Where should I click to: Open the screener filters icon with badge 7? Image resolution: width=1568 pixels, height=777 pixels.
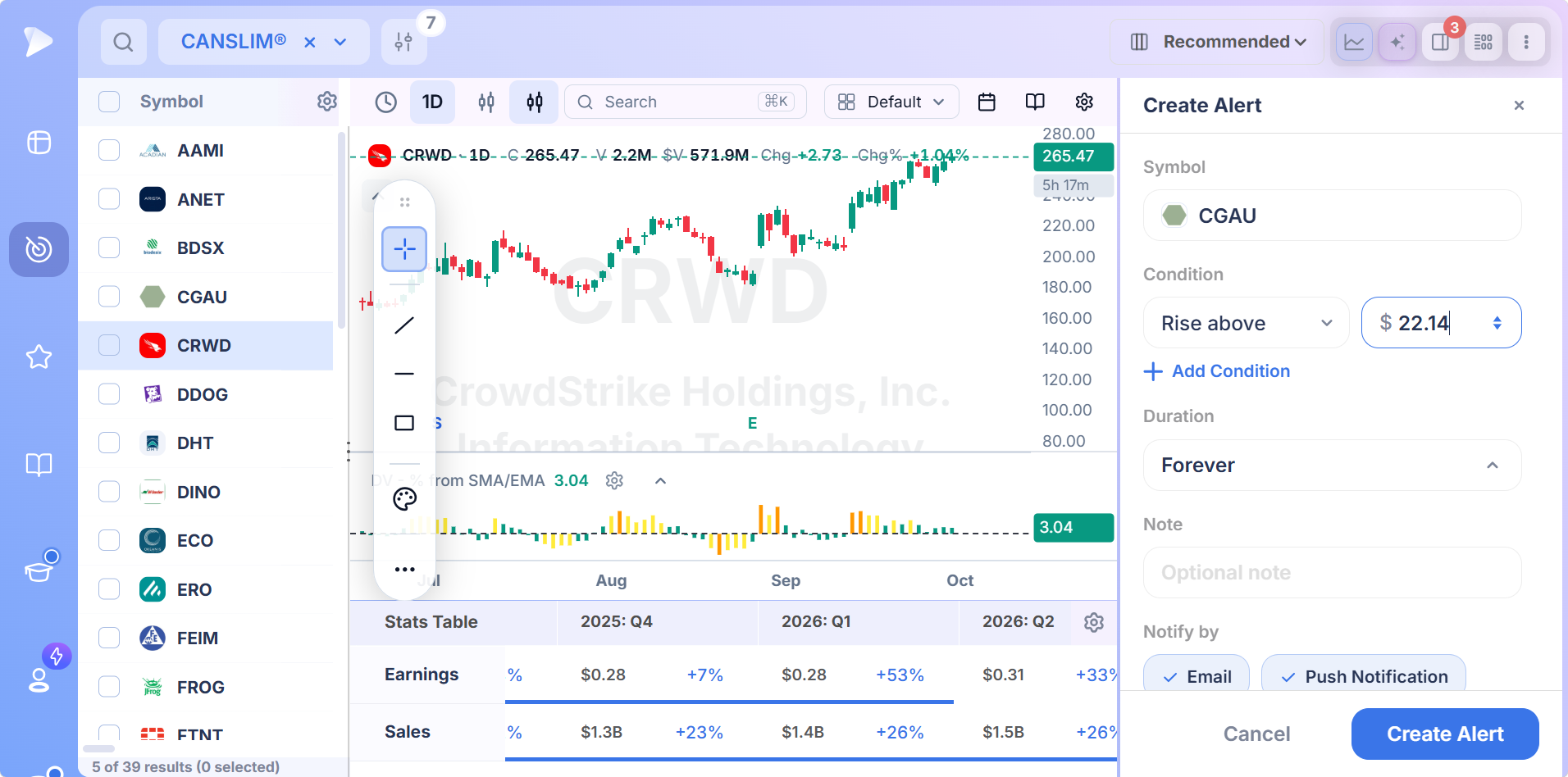tap(403, 42)
